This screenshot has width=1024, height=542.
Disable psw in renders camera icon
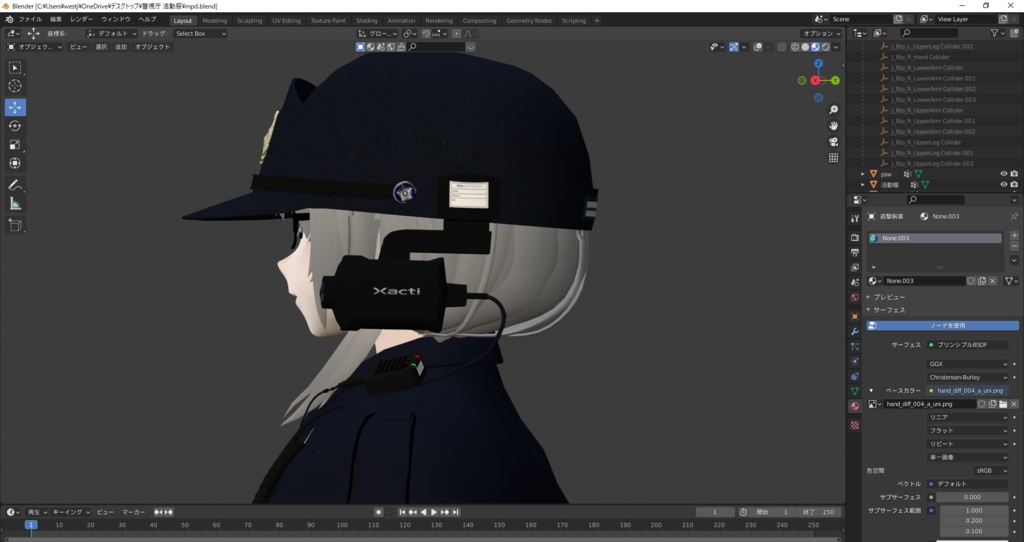click(x=1014, y=174)
